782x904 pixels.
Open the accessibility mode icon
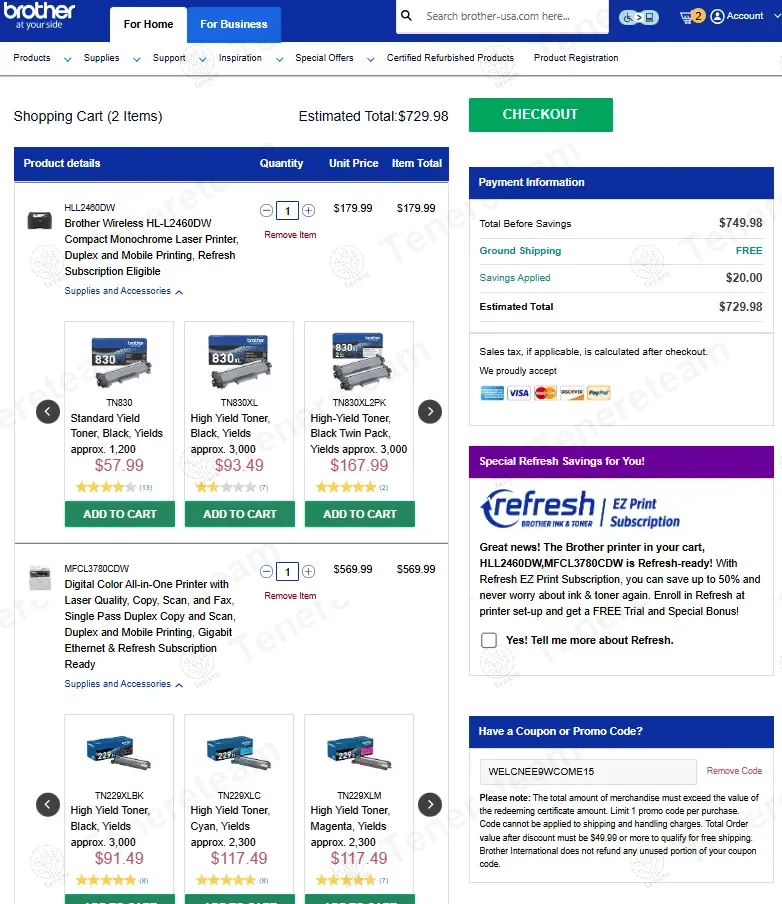(638, 17)
